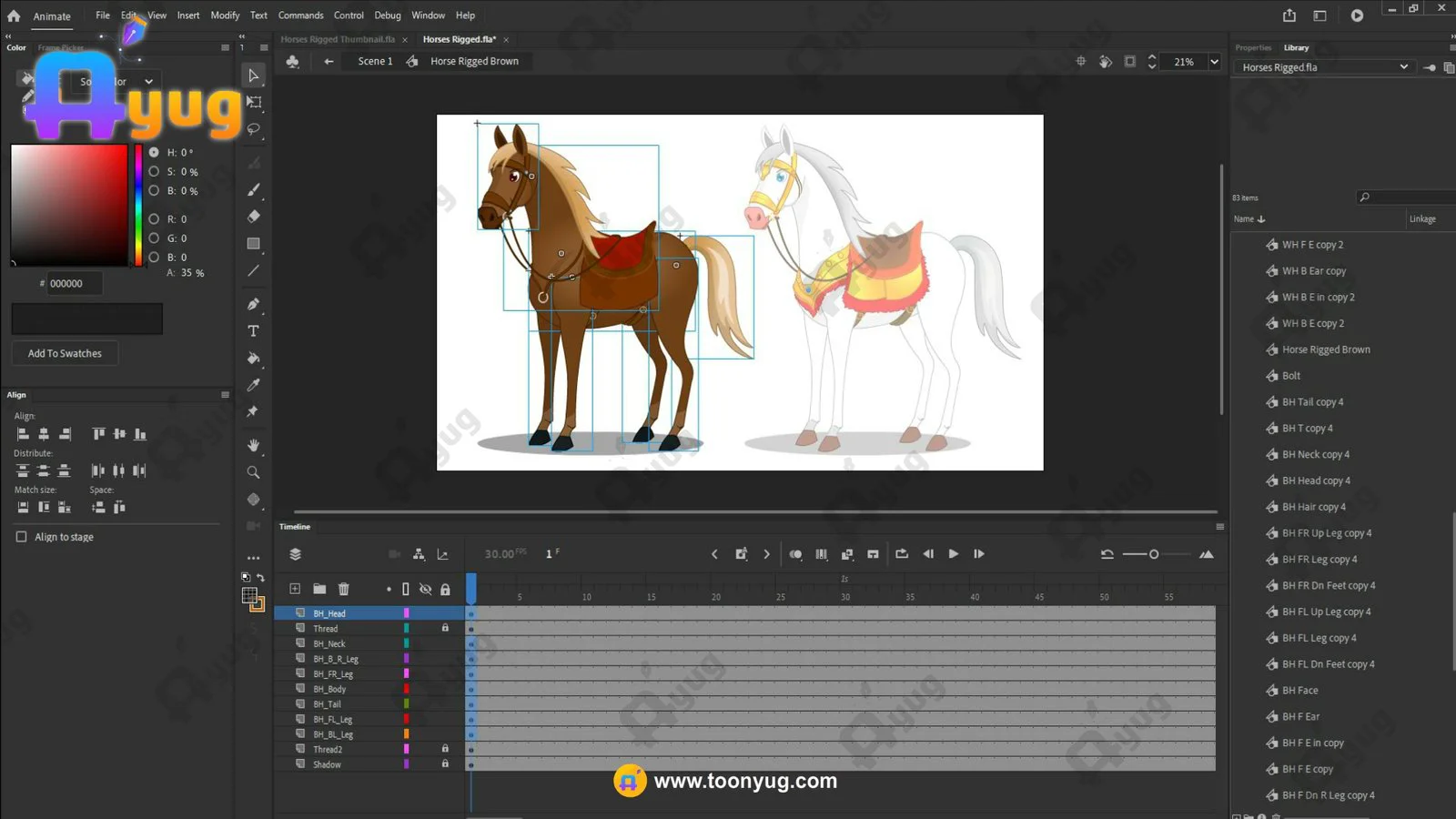Pick the Eyedropper tool
Image resolution: width=1456 pixels, height=819 pixels.
(253, 385)
